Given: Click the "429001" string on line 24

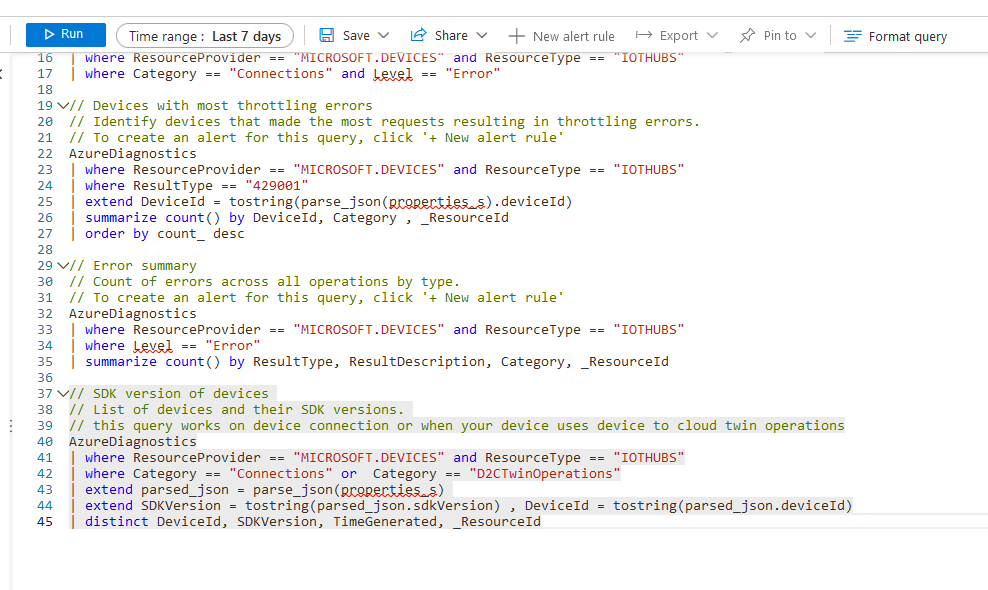Looking at the screenshot, I should click(x=277, y=185).
